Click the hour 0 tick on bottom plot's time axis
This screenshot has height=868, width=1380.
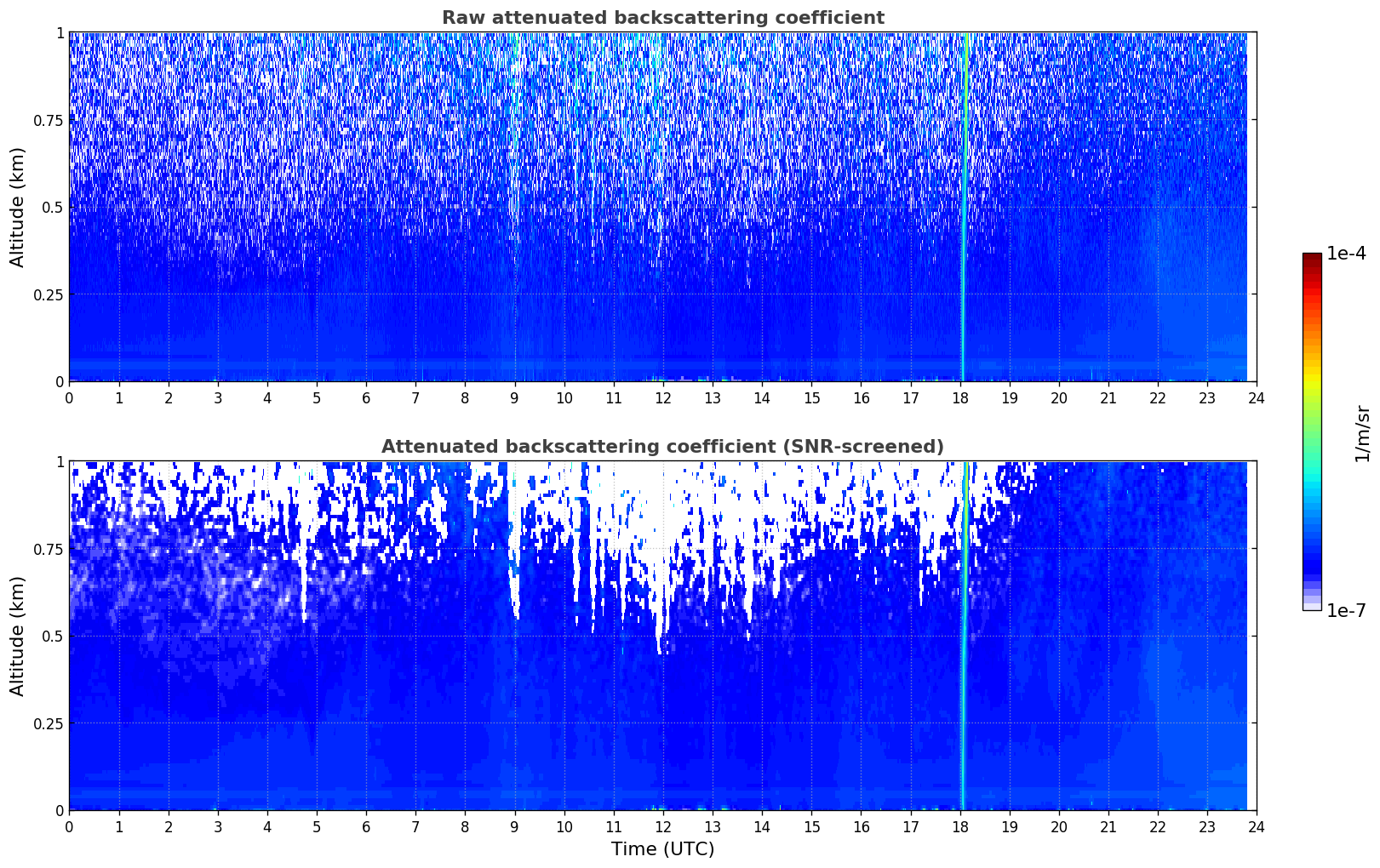[x=69, y=826]
